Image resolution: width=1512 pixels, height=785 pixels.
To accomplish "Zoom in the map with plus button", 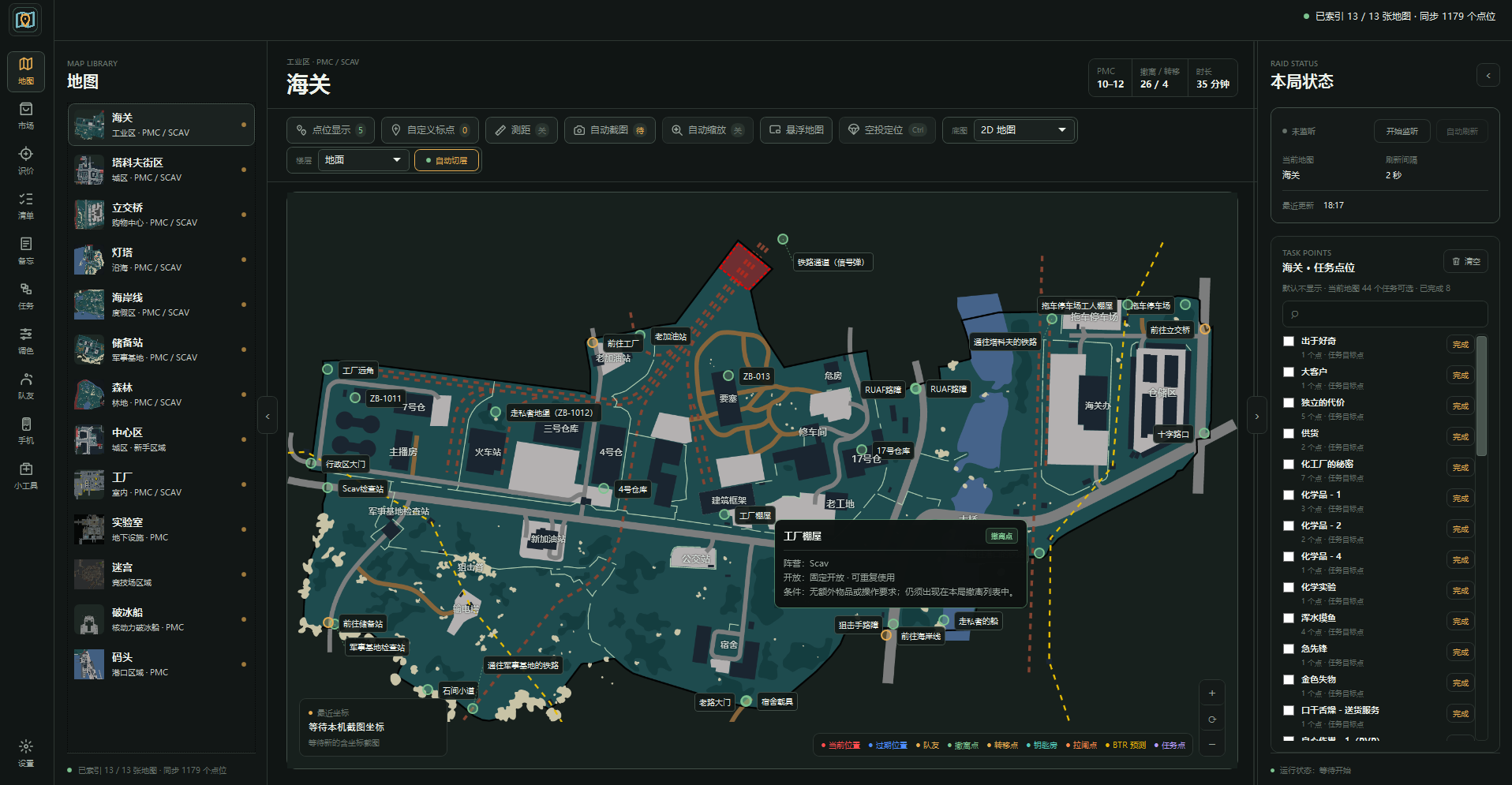I will [1212, 693].
